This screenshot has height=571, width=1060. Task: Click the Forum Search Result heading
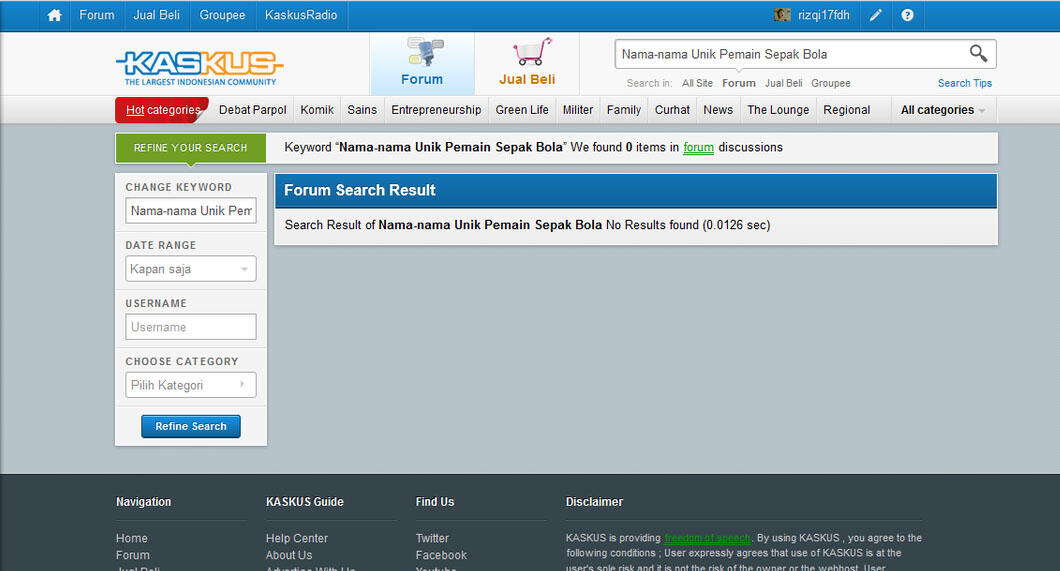tap(360, 191)
